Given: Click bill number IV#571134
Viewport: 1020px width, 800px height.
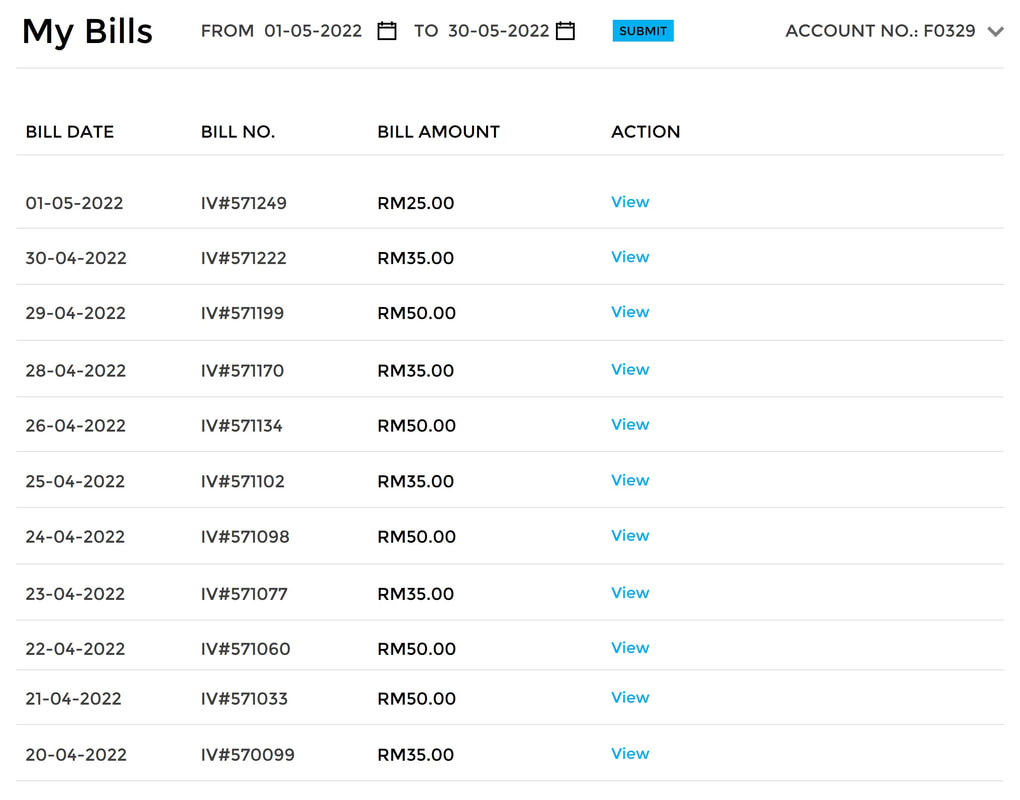Looking at the screenshot, I should point(241,426).
